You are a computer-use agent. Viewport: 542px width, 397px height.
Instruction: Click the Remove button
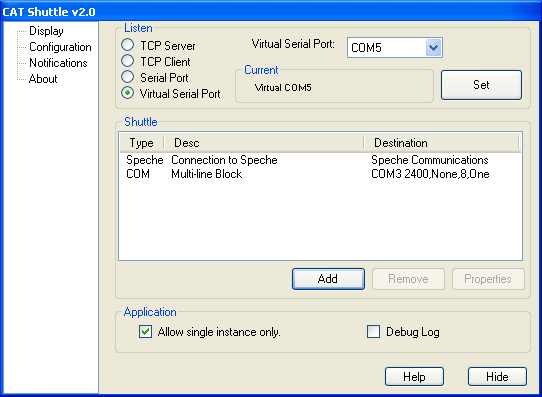point(408,279)
